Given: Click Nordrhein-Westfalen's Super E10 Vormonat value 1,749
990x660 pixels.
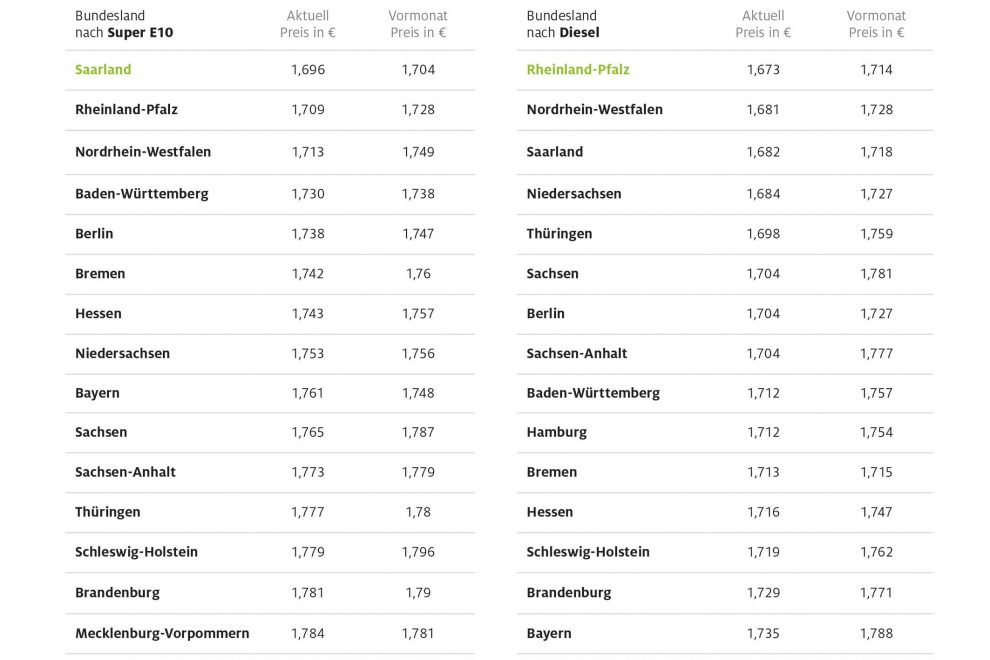Looking at the screenshot, I should coord(418,152).
